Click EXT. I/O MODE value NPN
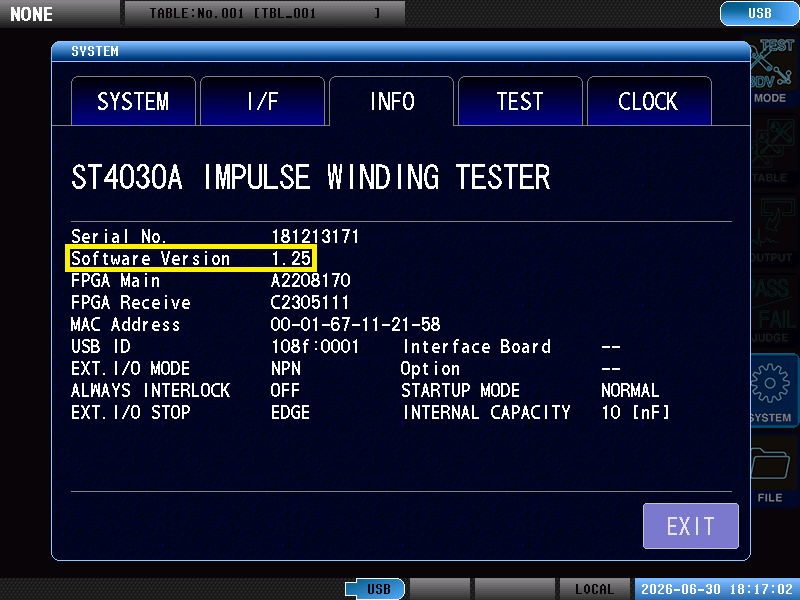 click(x=286, y=368)
